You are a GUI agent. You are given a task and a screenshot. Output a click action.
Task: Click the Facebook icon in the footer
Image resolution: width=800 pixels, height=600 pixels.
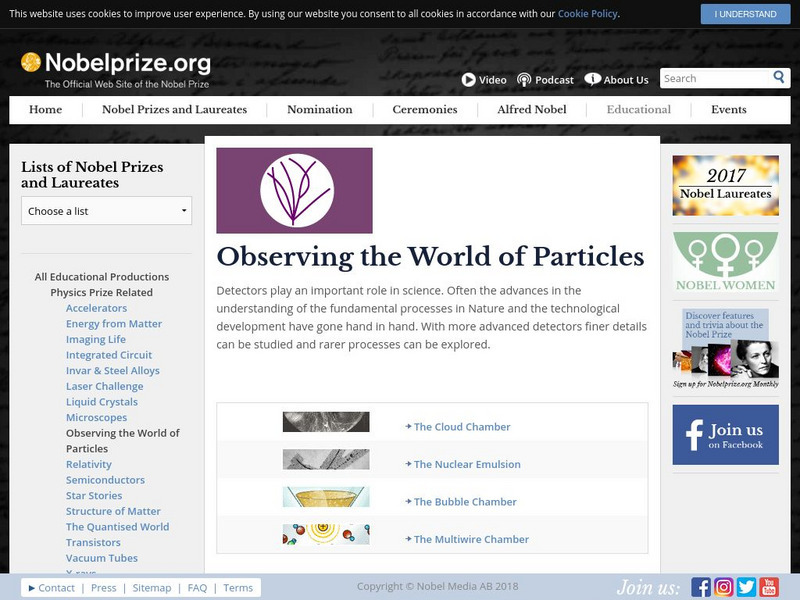pyautogui.click(x=701, y=587)
